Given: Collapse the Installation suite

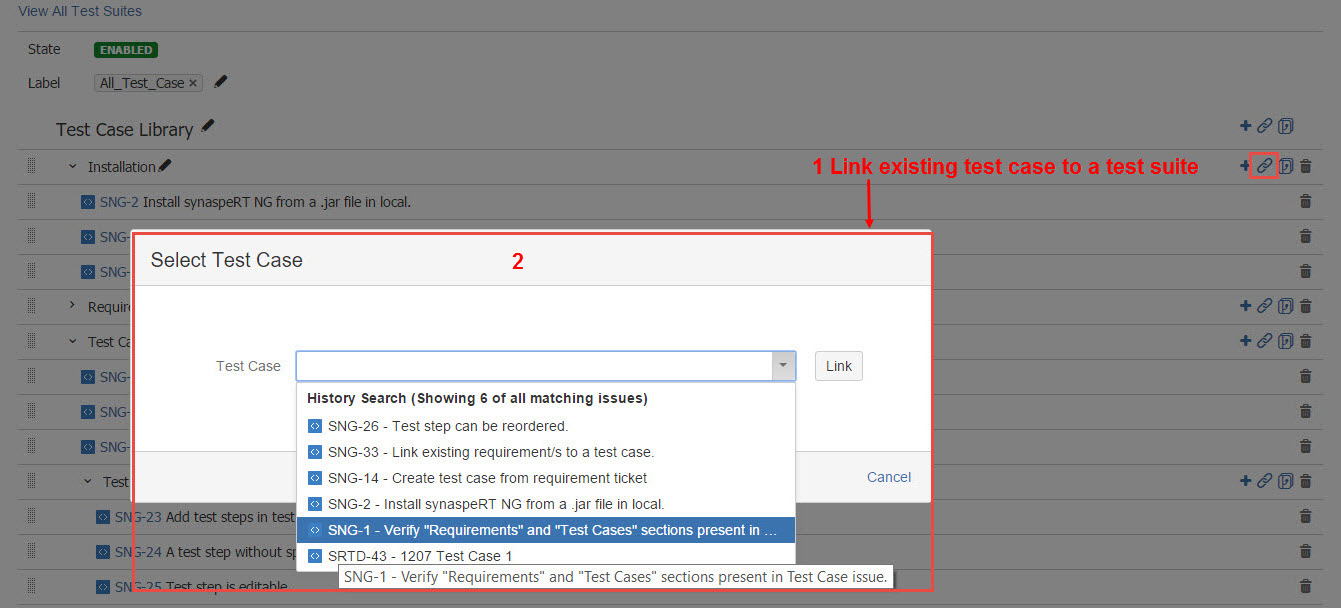Looking at the screenshot, I should pos(72,166).
